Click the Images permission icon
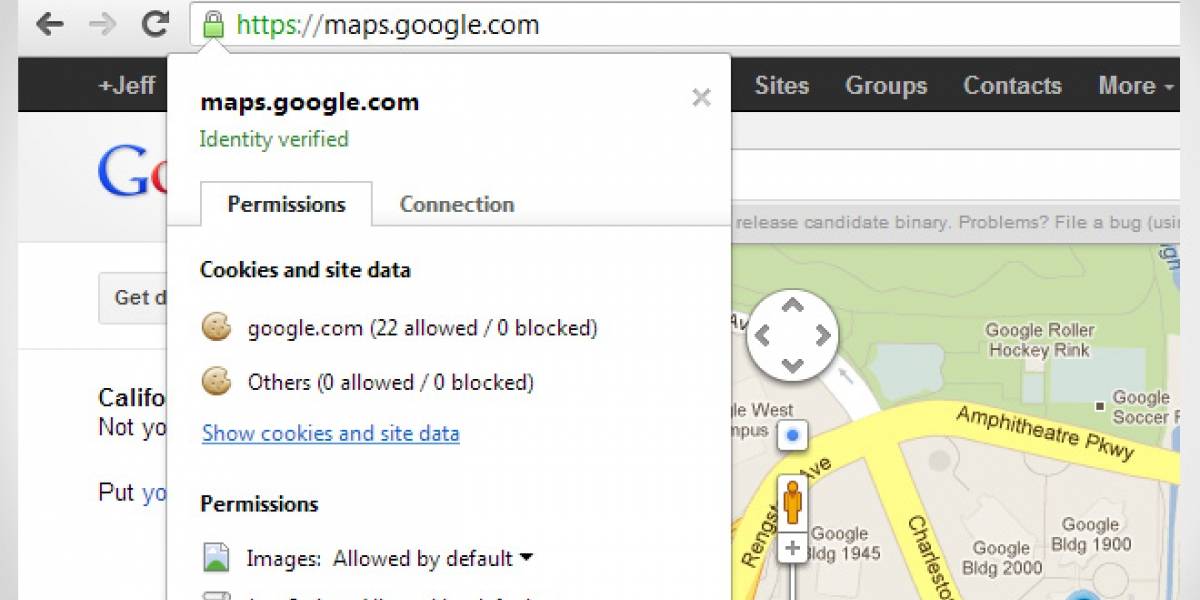Image resolution: width=1200 pixels, height=600 pixels. 216,557
